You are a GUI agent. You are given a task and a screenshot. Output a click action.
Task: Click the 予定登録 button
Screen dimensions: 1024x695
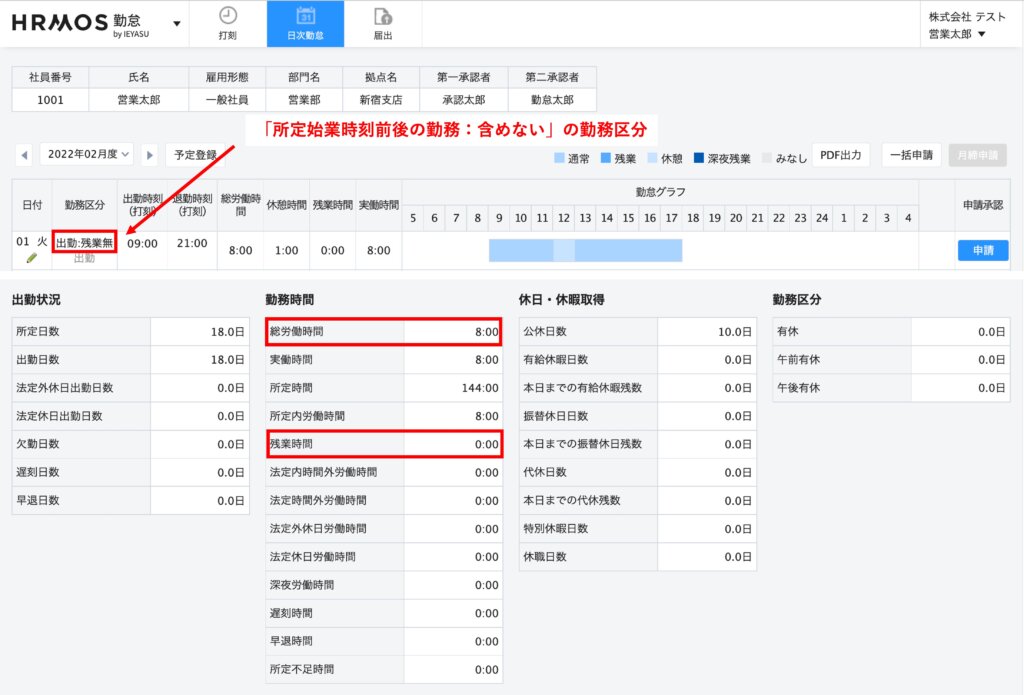tap(193, 155)
